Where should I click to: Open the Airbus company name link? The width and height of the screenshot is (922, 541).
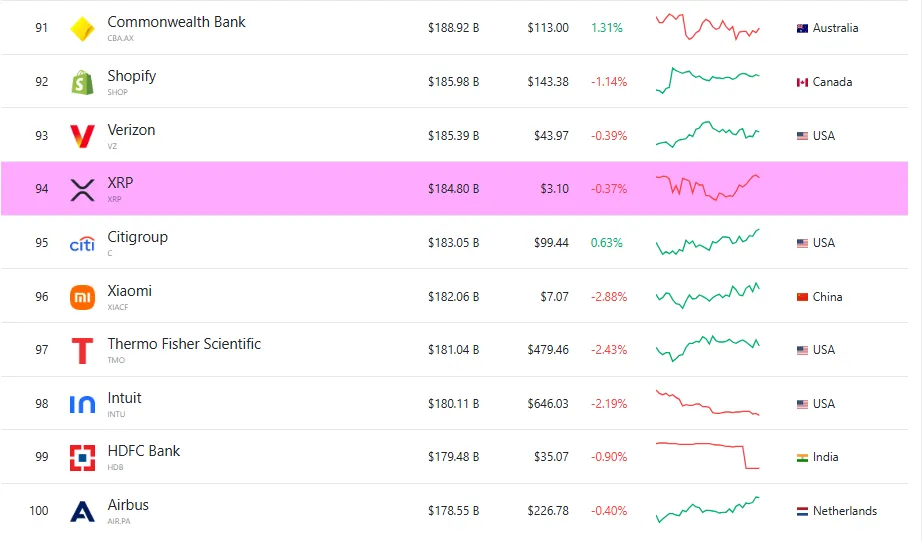coord(128,505)
